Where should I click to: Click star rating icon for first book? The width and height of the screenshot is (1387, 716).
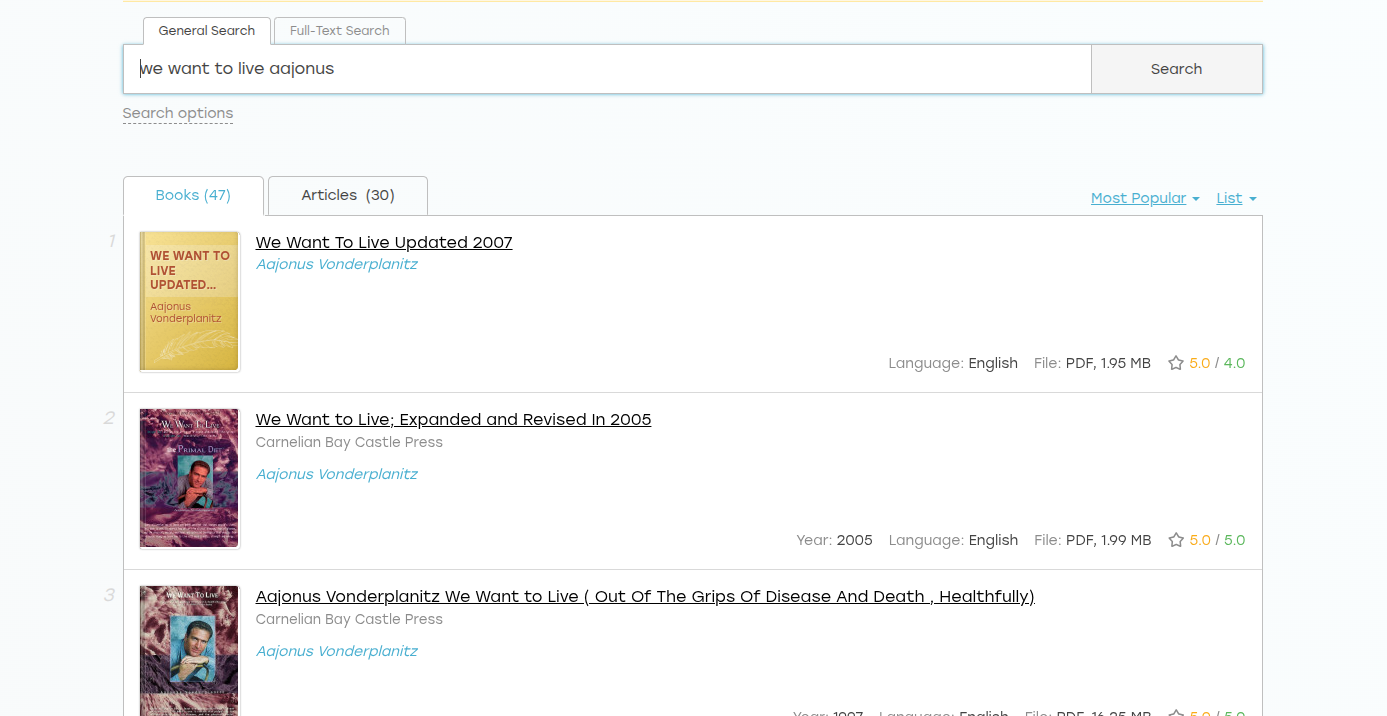[x=1176, y=363]
